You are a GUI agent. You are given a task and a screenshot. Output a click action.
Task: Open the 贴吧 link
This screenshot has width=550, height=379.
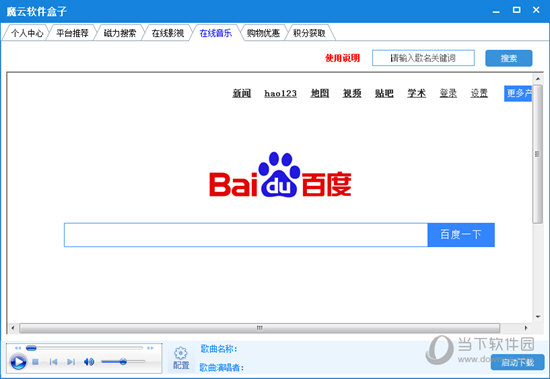(384, 93)
